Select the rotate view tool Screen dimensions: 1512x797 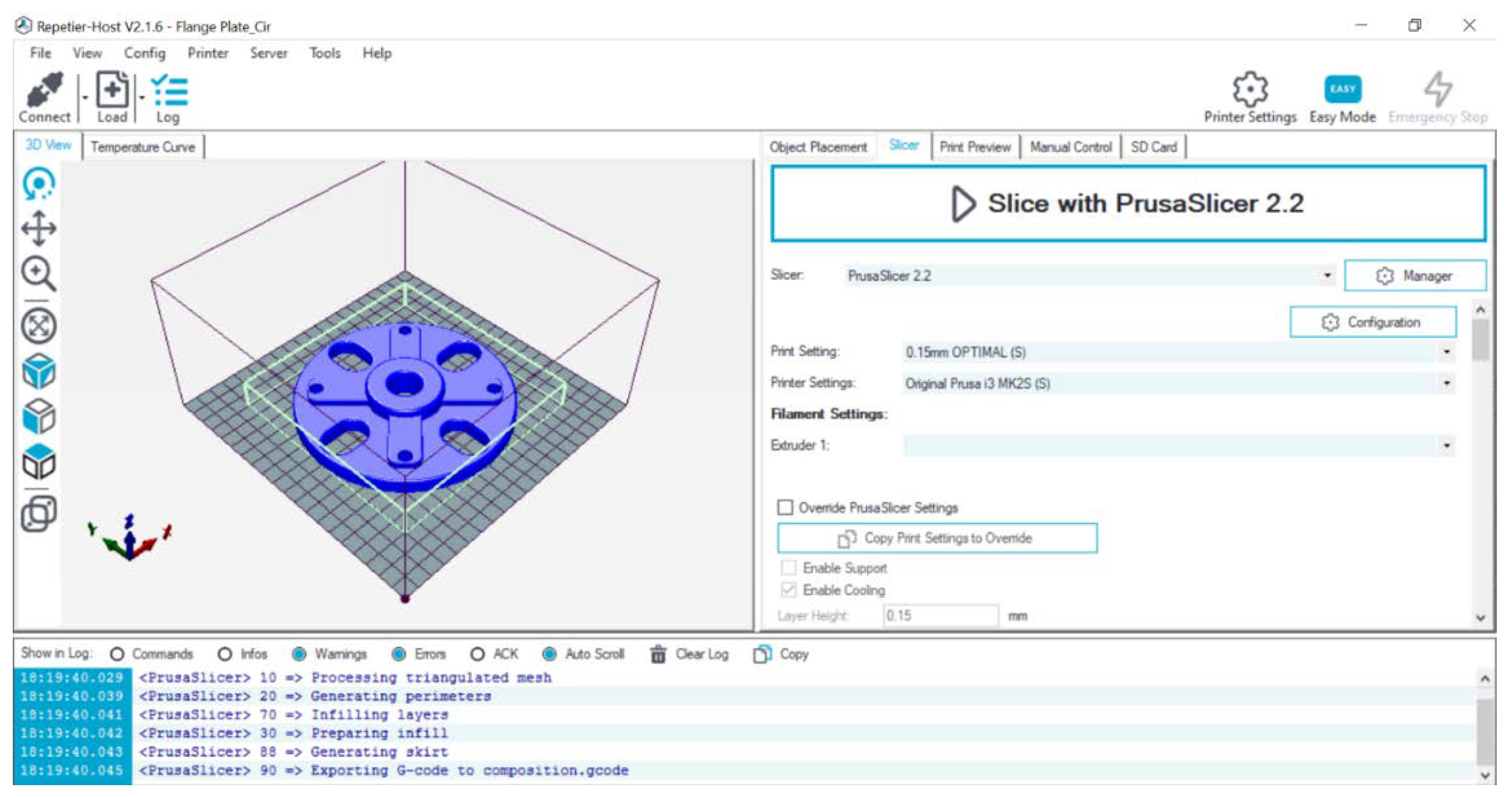(x=39, y=184)
